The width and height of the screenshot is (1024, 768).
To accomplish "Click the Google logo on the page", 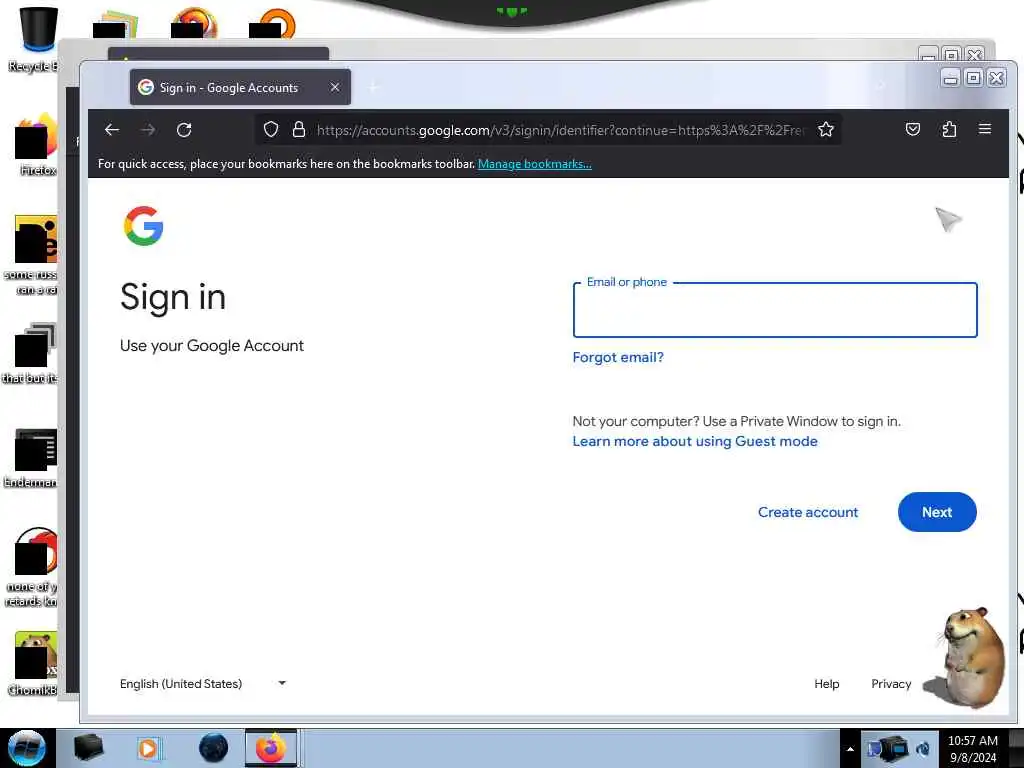I will [x=144, y=226].
